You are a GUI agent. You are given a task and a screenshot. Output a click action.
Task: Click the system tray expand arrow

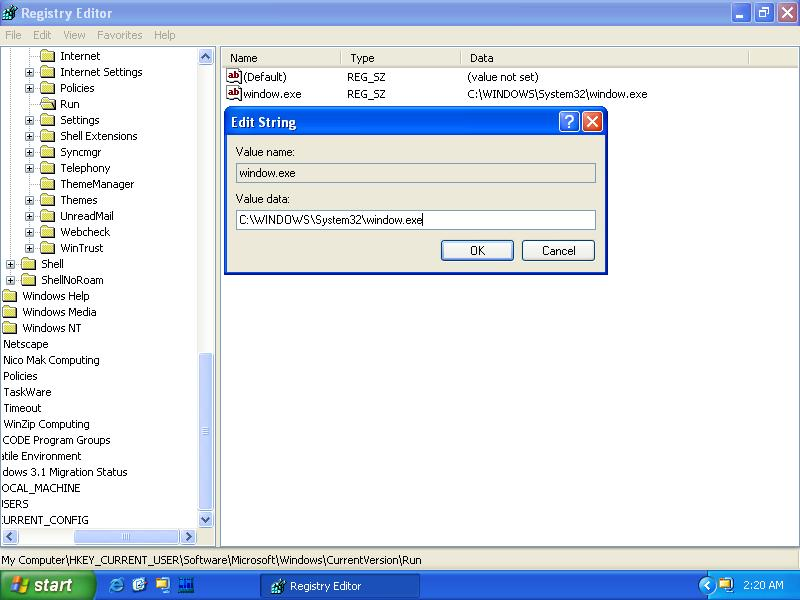[x=707, y=585]
